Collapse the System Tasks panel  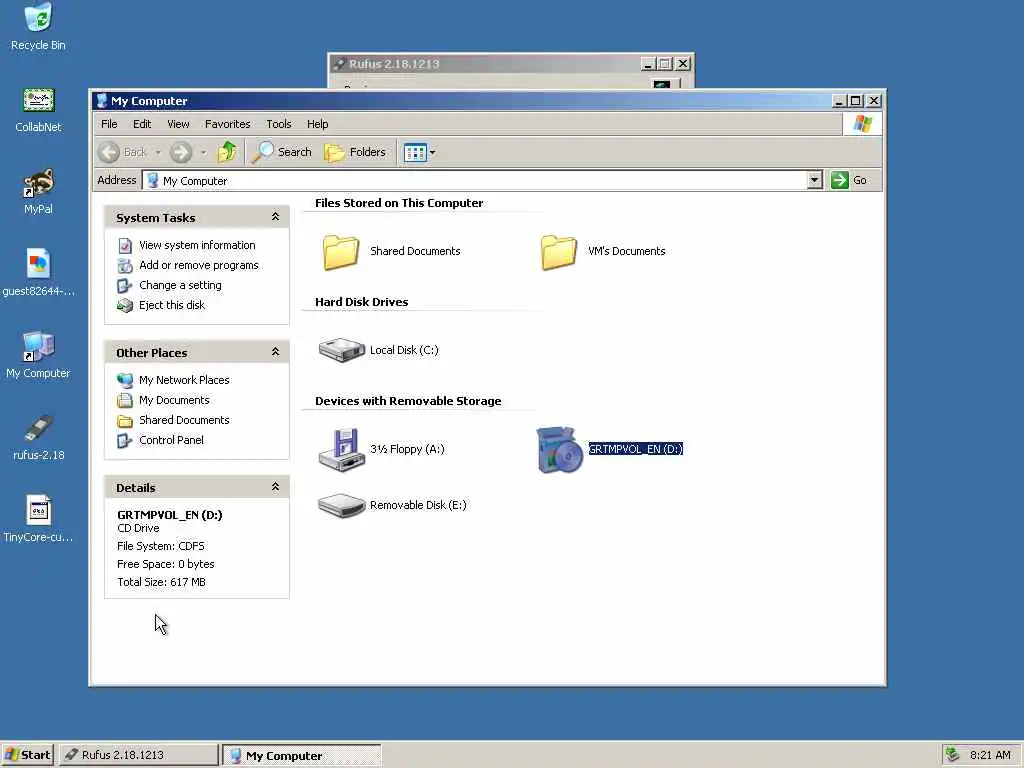click(x=276, y=217)
